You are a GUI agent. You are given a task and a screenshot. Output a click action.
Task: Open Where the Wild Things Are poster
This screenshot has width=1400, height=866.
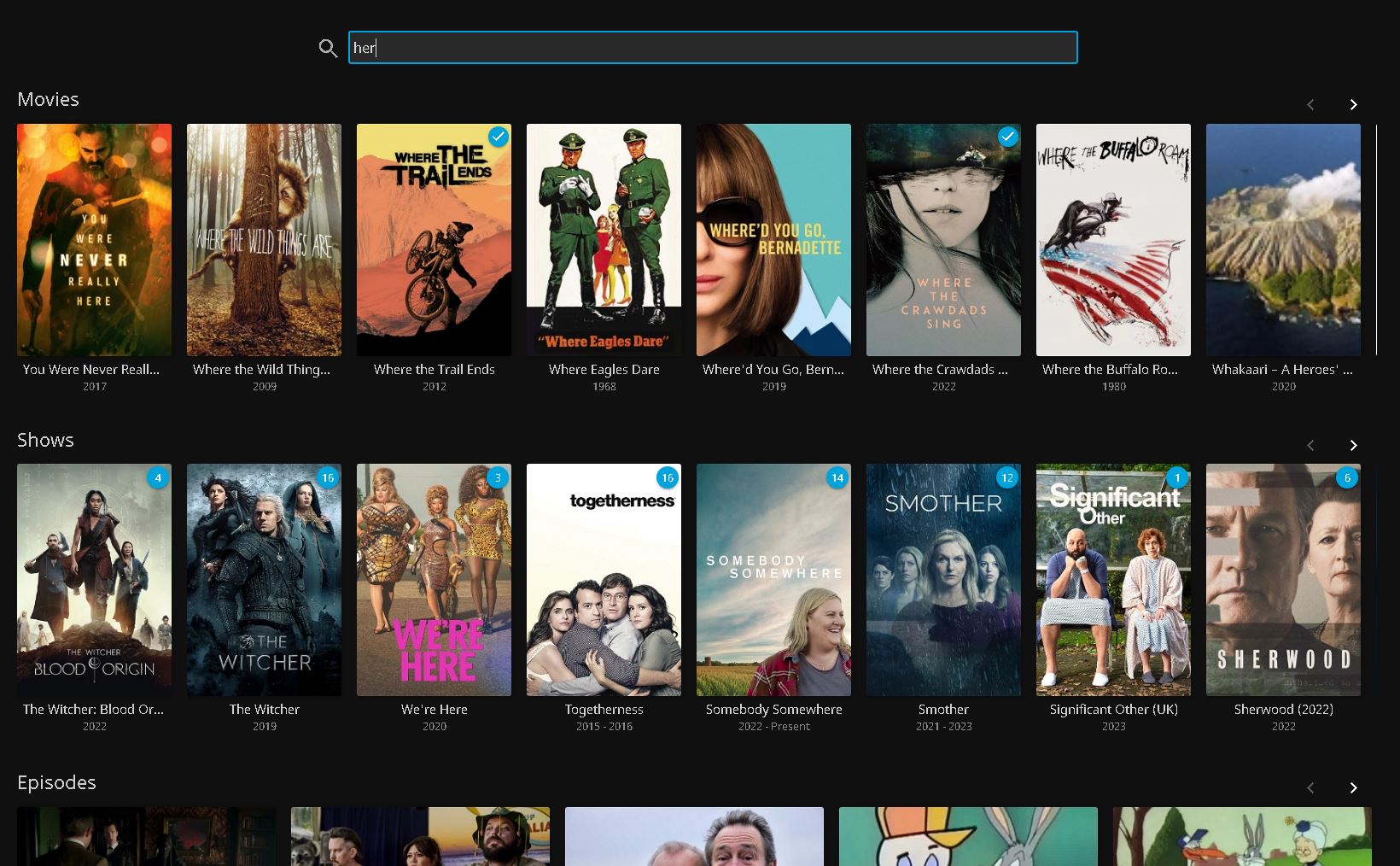[264, 239]
